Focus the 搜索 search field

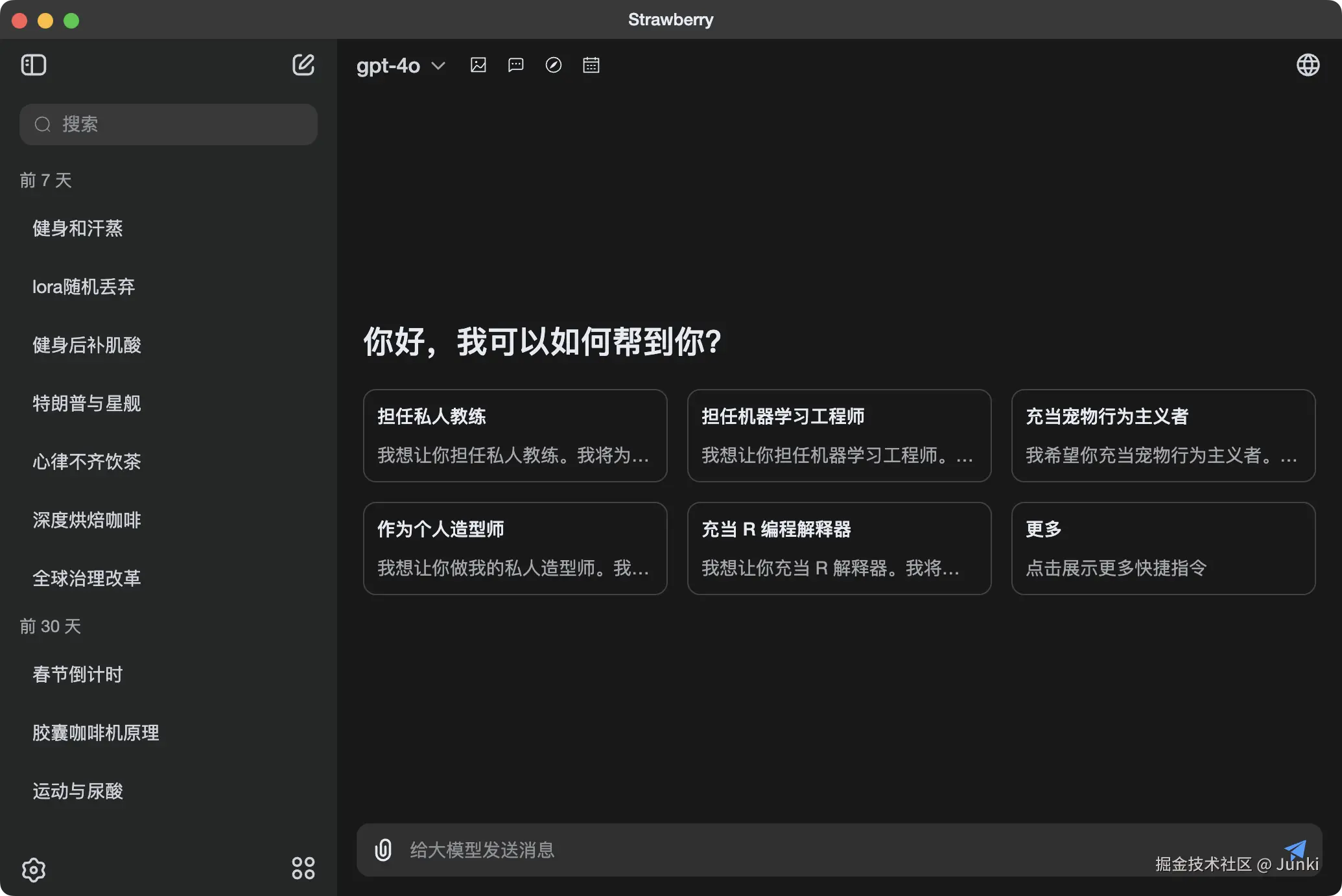[x=169, y=124]
